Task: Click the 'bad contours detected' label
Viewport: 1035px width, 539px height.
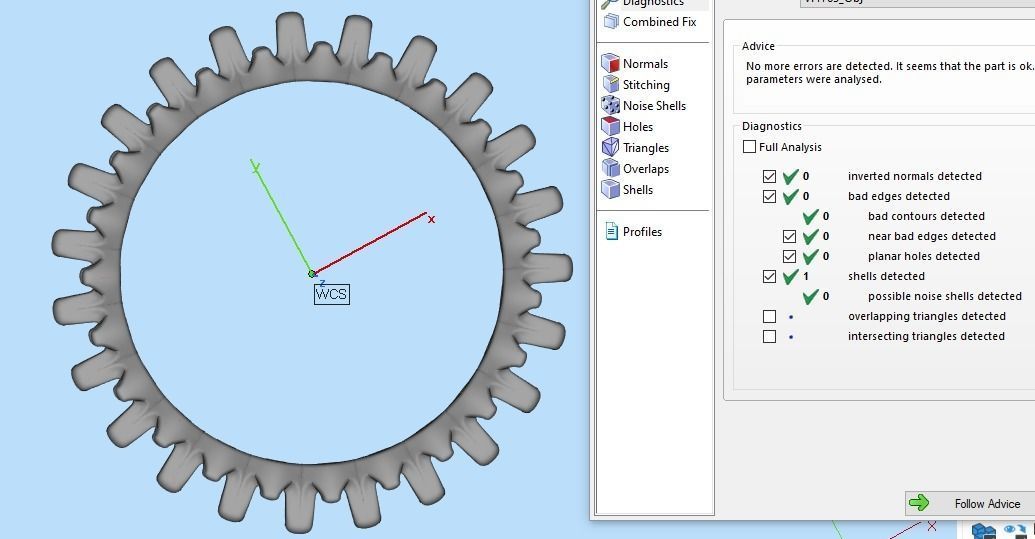Action: point(926,216)
